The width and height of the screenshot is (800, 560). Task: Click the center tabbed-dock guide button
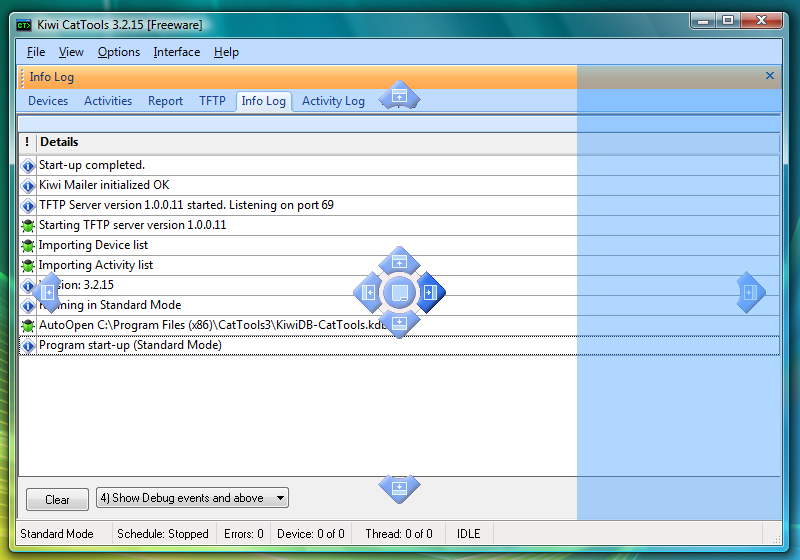point(399,292)
